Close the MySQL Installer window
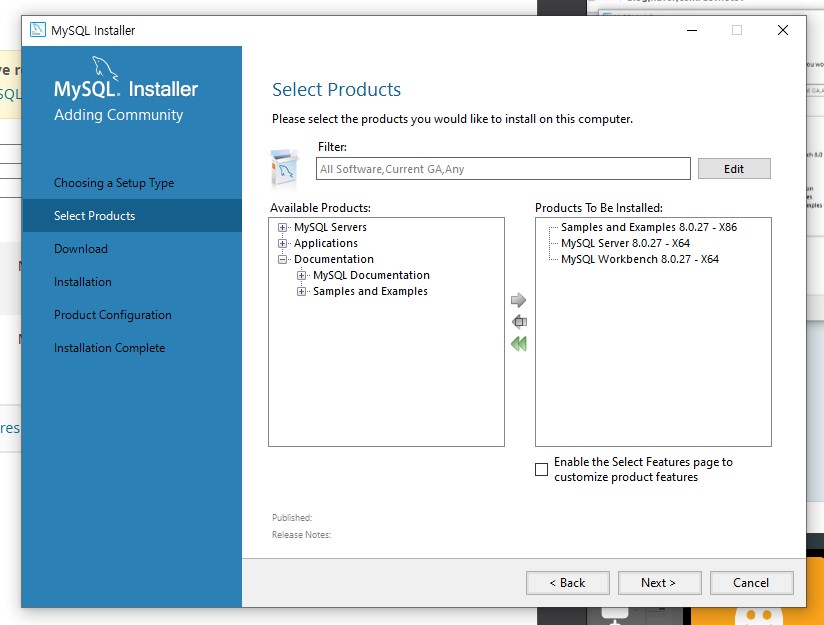824x625 pixels. coord(782,30)
